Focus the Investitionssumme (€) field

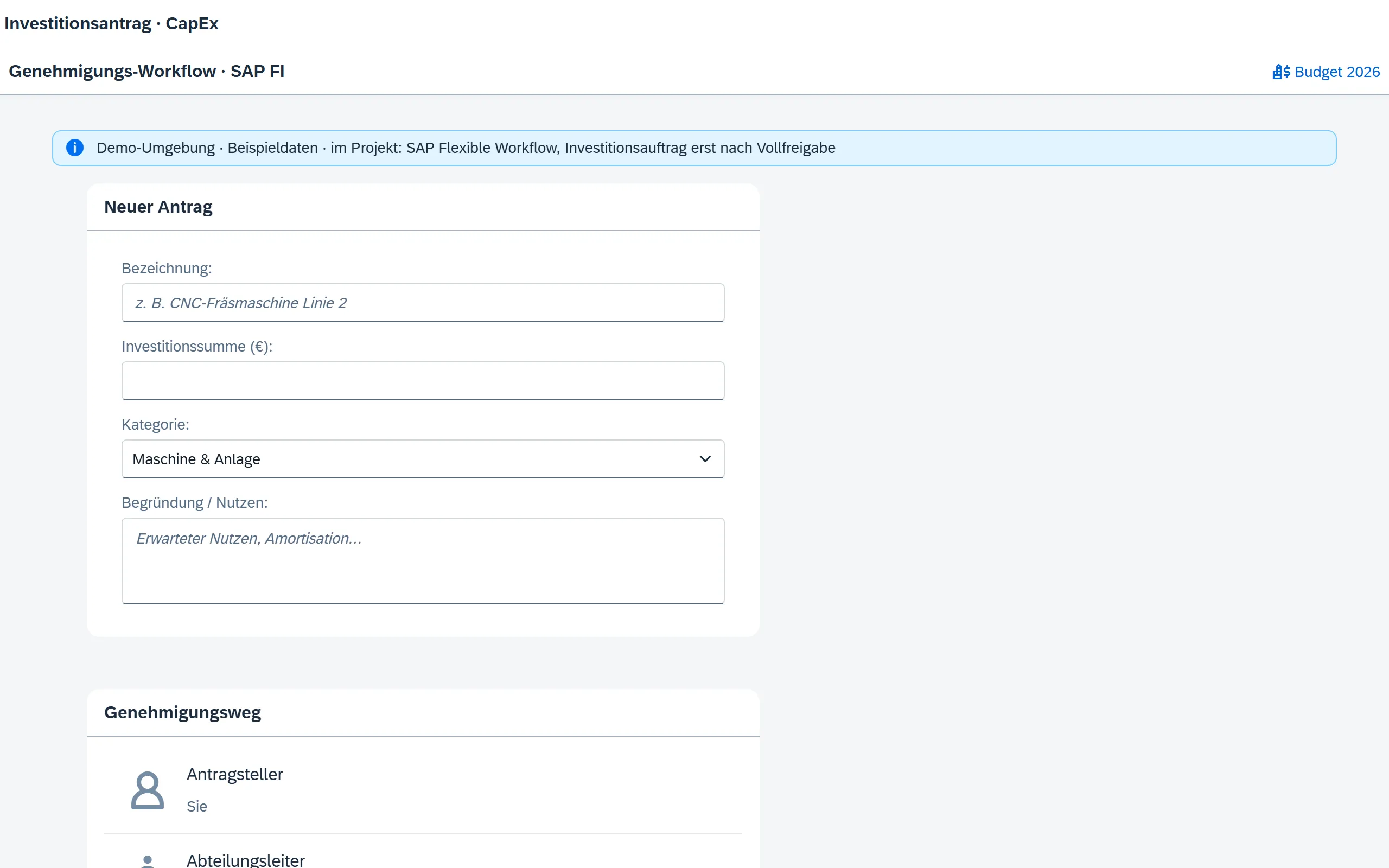click(423, 381)
